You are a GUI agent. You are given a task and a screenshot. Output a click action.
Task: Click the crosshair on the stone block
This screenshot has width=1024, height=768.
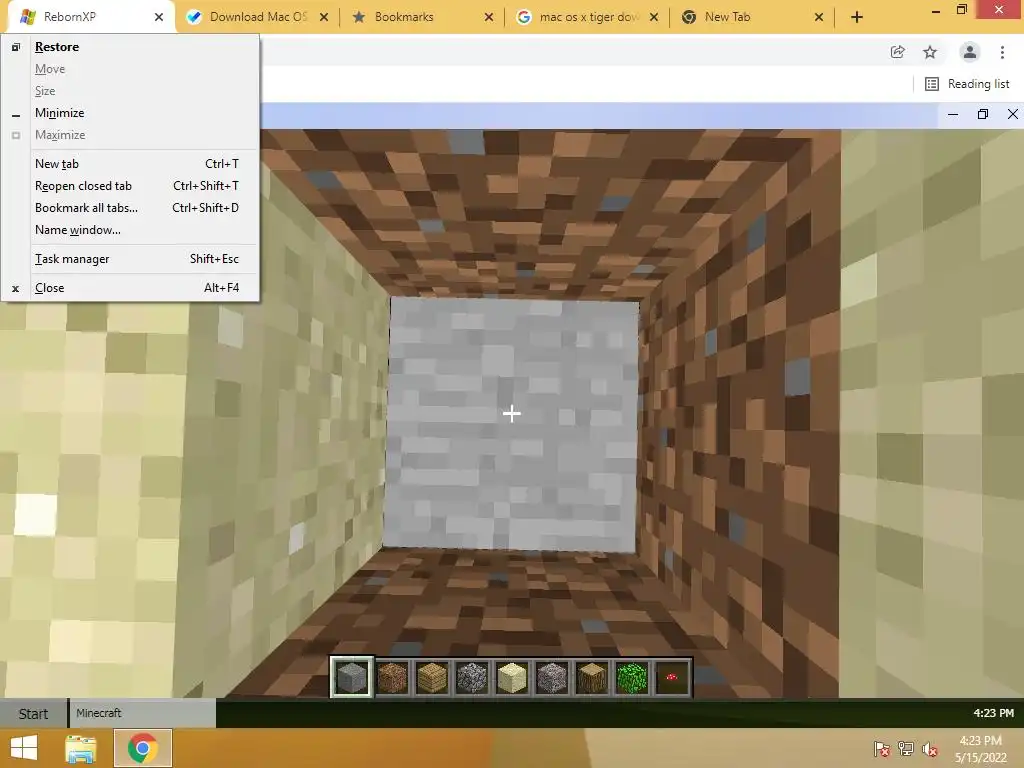click(511, 413)
